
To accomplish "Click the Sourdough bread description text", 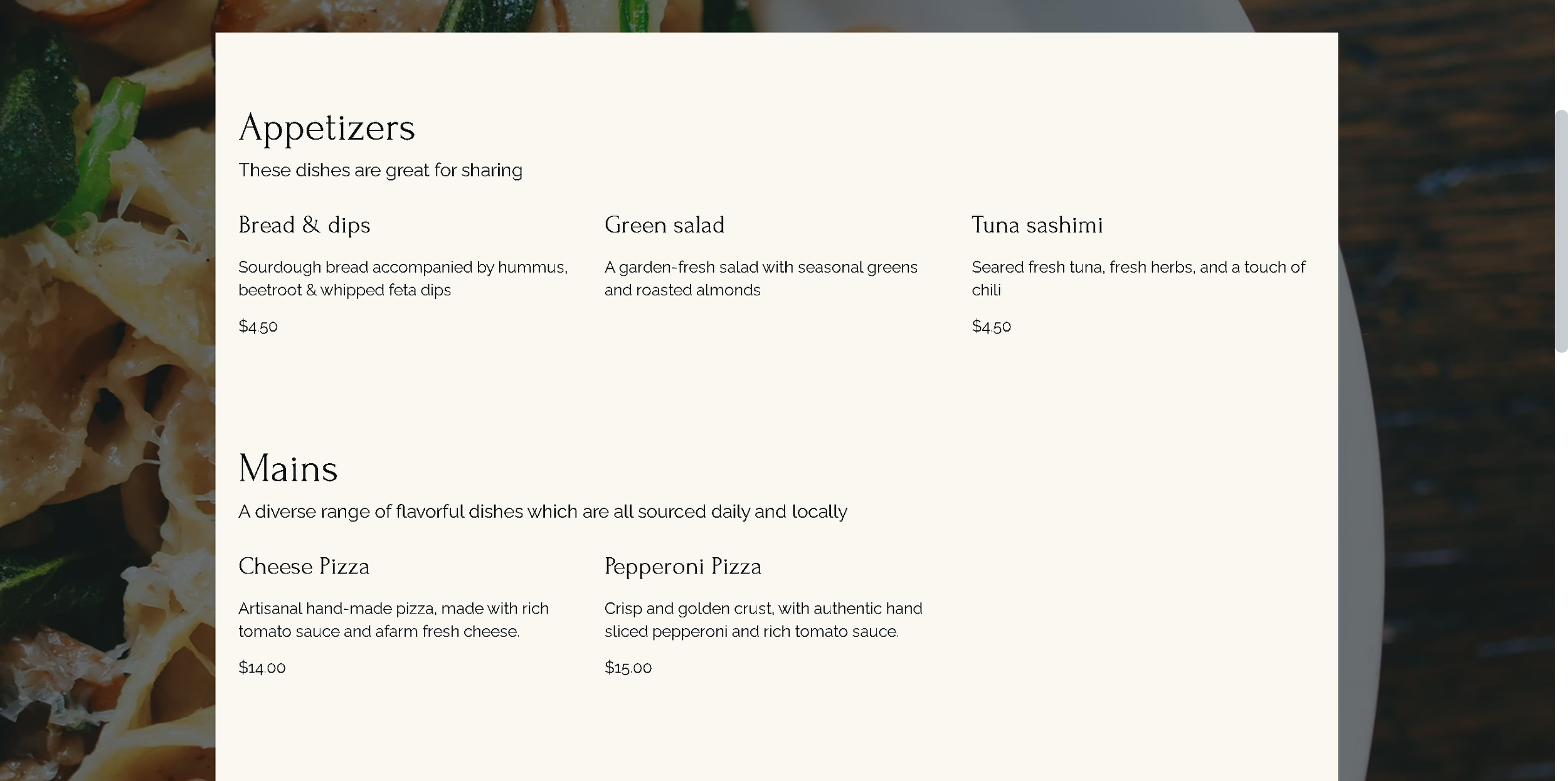I will click(403, 278).
